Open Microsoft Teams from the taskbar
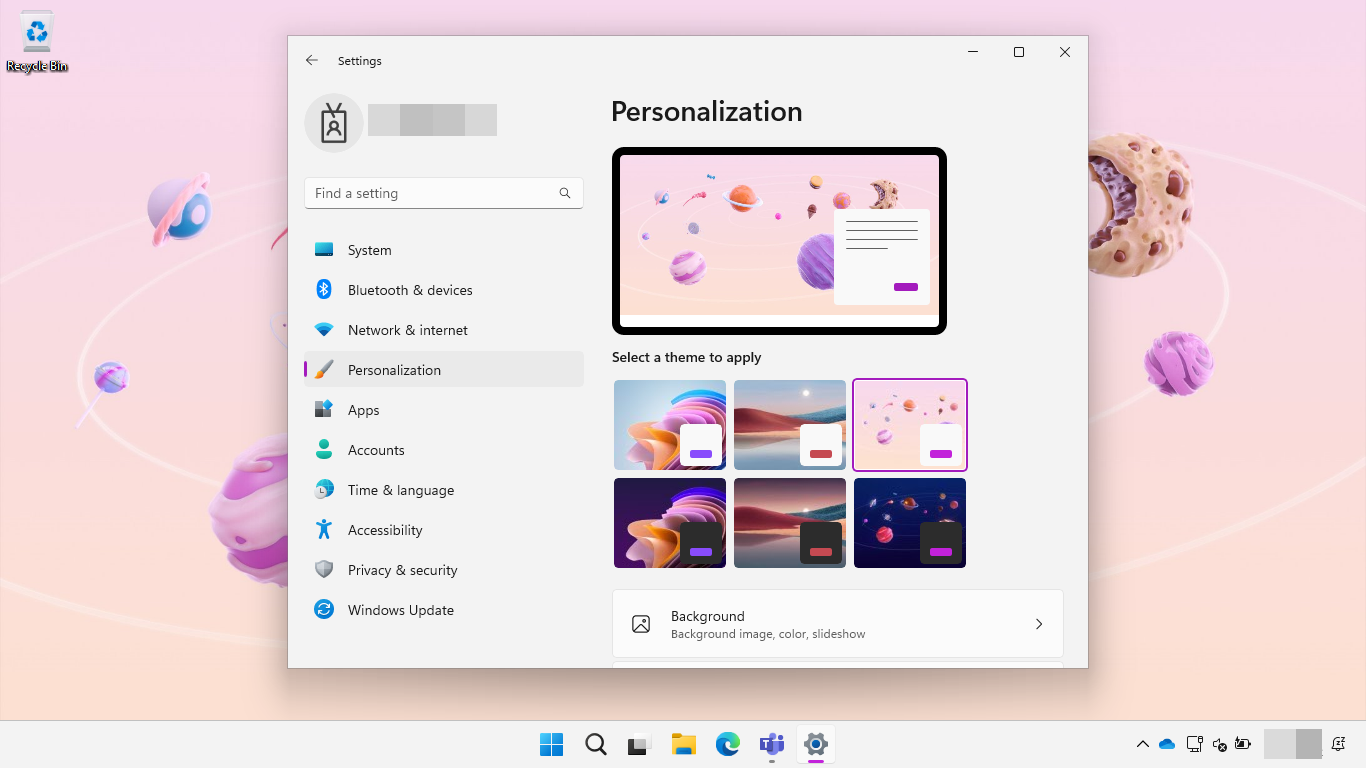The width and height of the screenshot is (1366, 768). (771, 744)
